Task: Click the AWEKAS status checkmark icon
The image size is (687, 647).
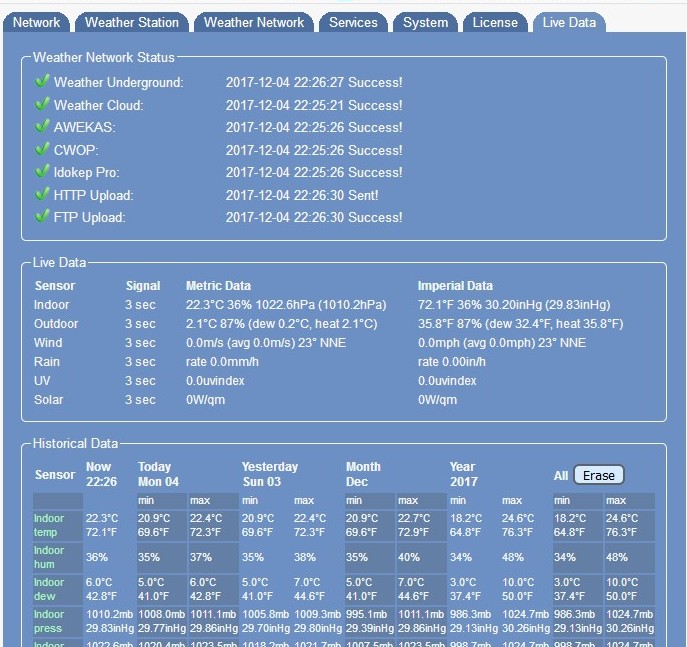Action: 42,126
